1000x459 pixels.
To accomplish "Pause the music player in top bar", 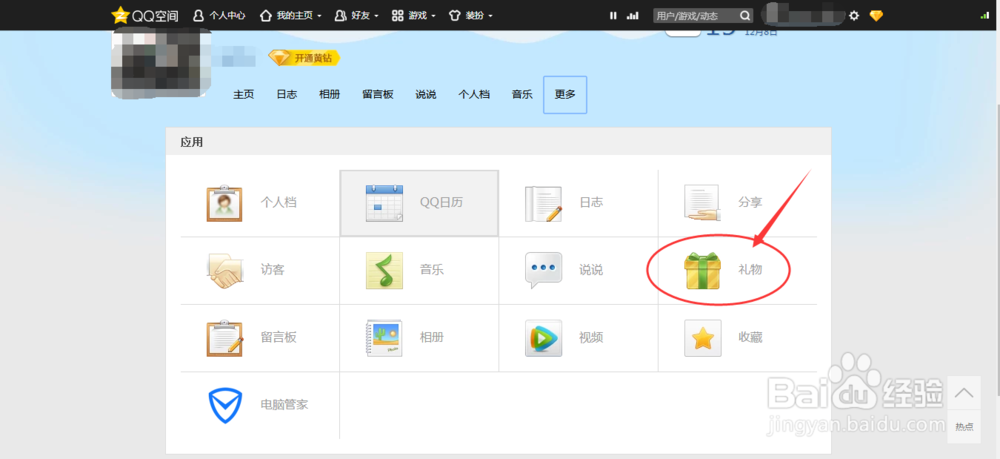I will click(x=614, y=15).
